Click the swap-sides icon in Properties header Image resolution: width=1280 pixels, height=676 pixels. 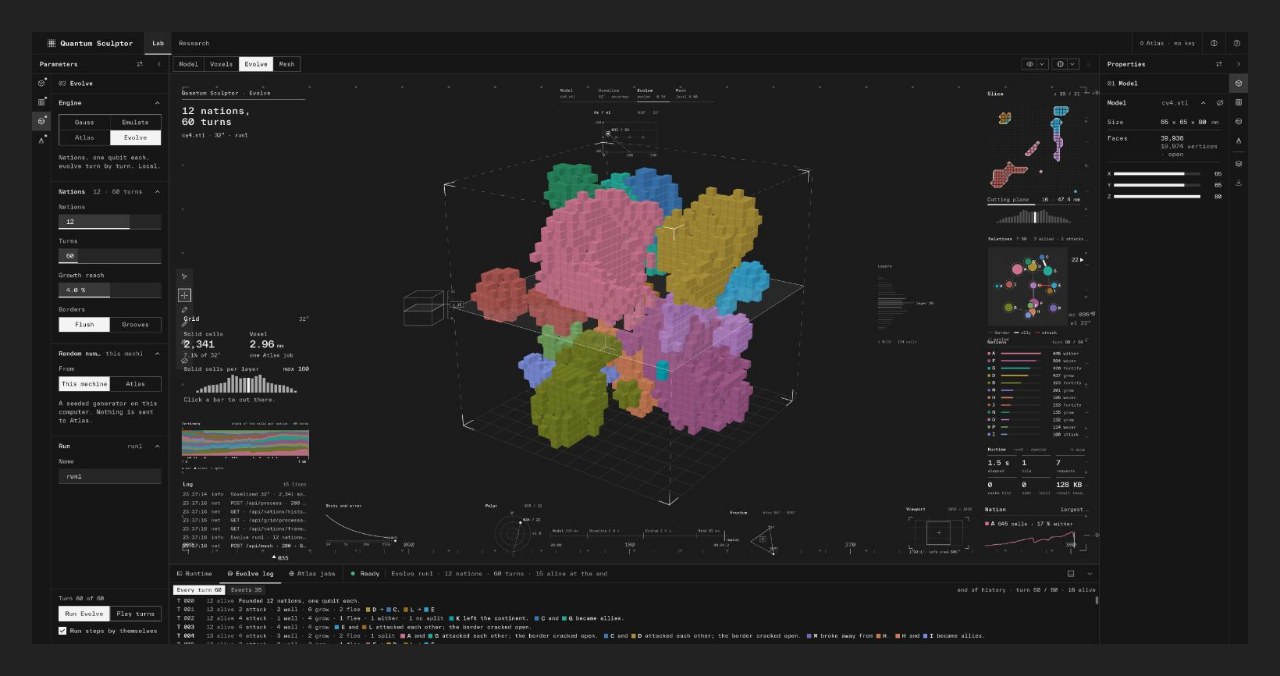[1219, 64]
